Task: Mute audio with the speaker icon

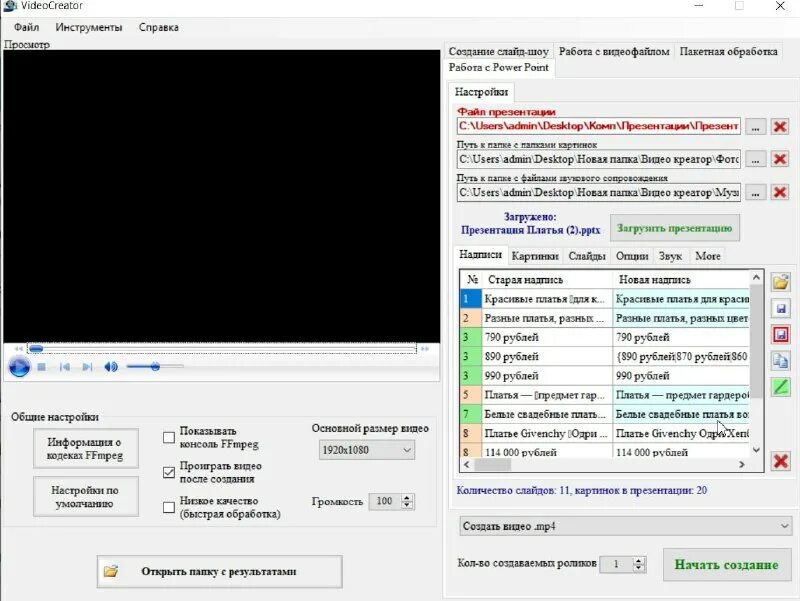Action: coord(110,367)
